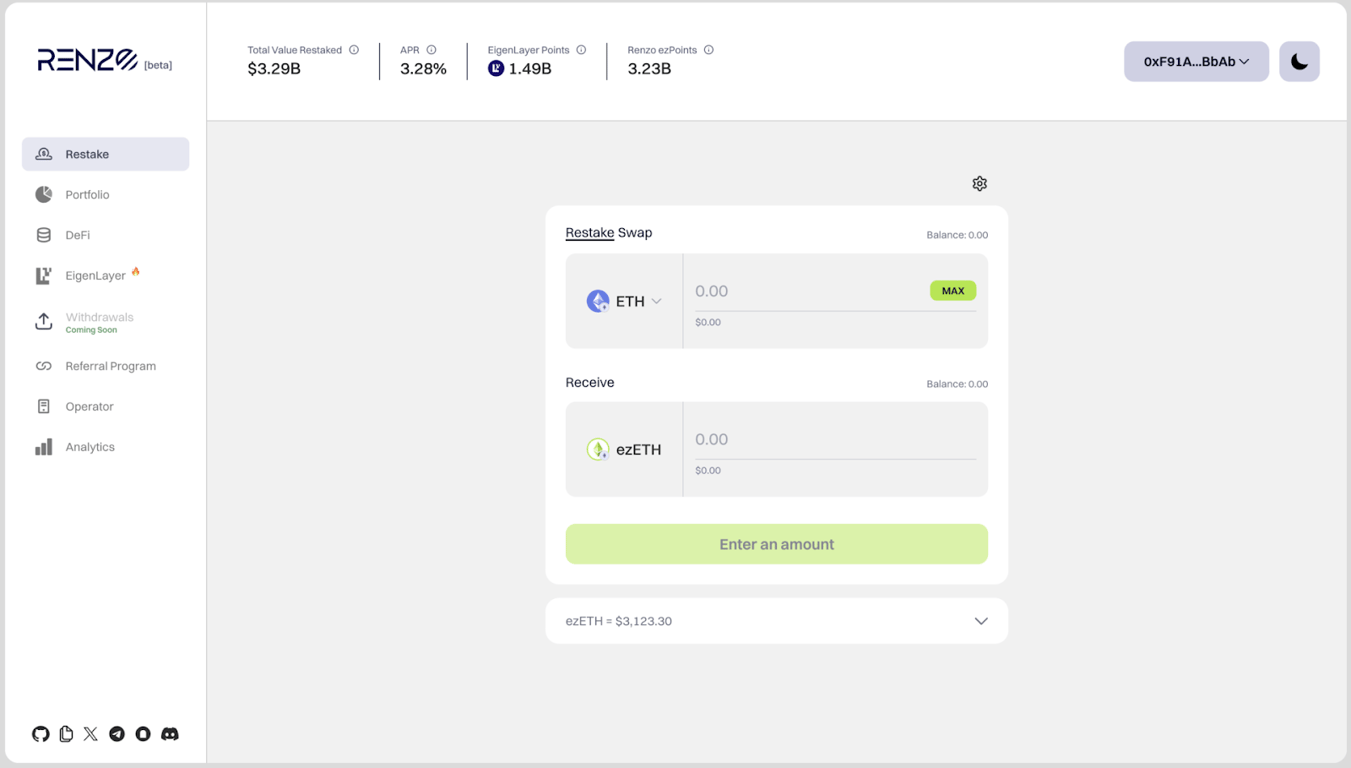This screenshot has height=768, width=1351.
Task: Click the Renzo ezPoints info icon
Action: click(x=709, y=50)
